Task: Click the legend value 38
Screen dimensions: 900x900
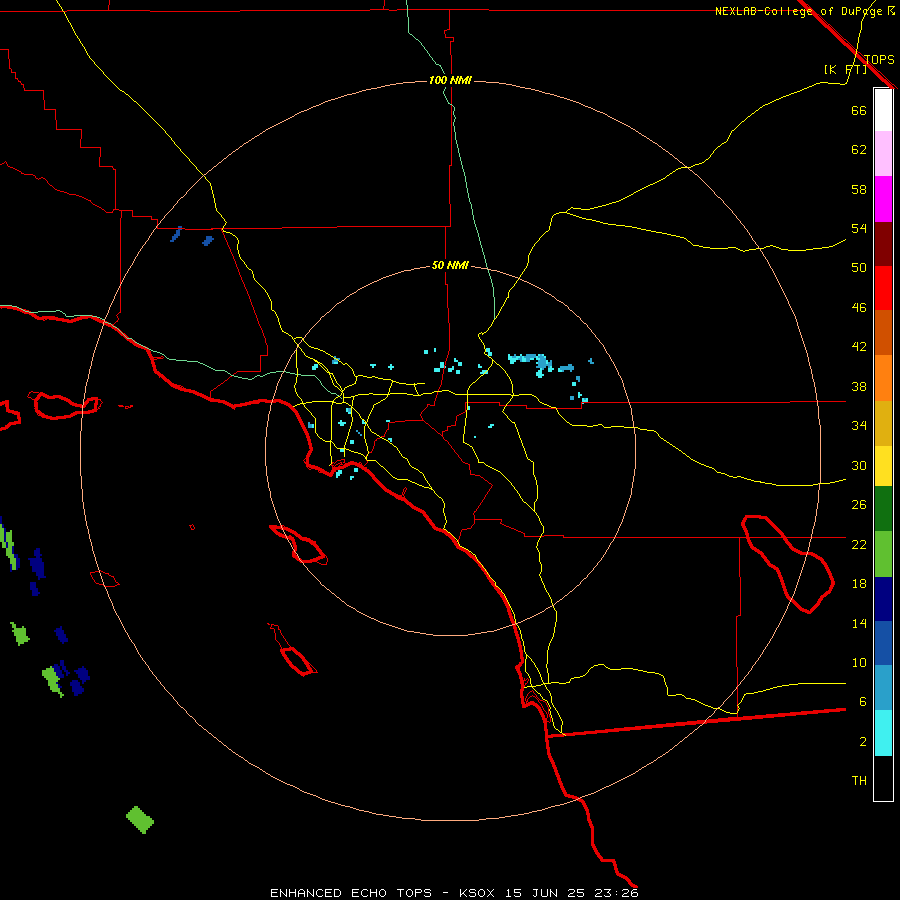Action: click(859, 386)
